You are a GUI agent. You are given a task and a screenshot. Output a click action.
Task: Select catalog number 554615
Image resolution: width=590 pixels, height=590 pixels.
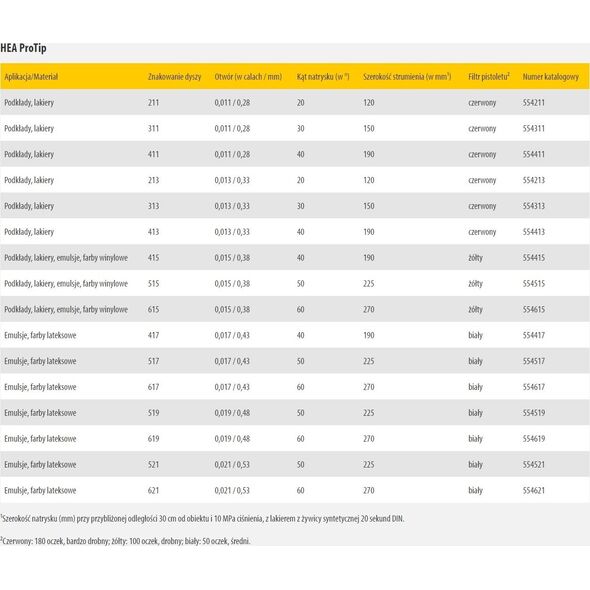point(534,309)
